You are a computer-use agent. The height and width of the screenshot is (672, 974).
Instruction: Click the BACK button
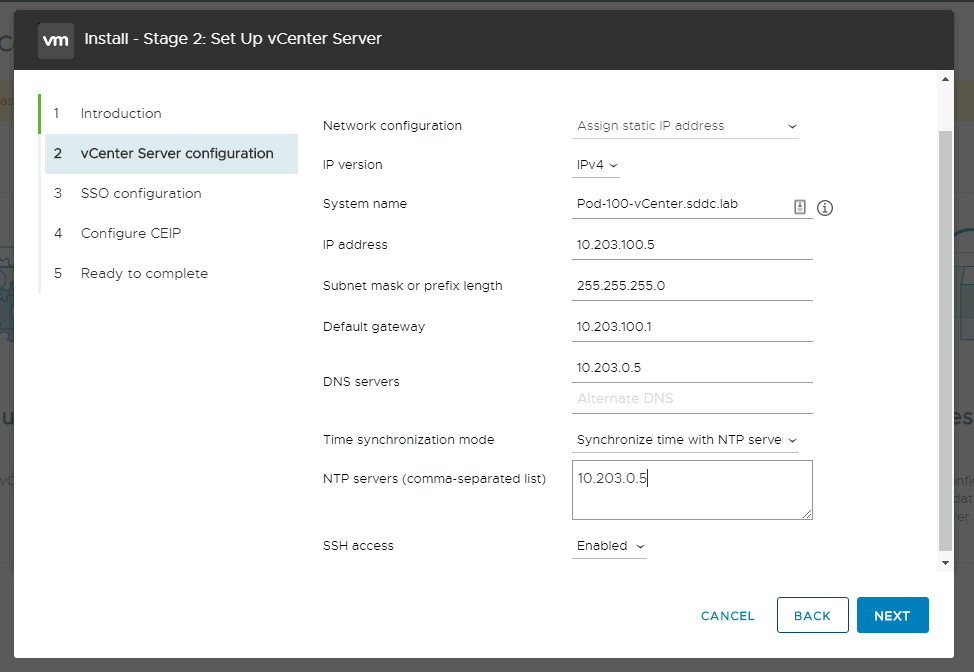tap(812, 616)
